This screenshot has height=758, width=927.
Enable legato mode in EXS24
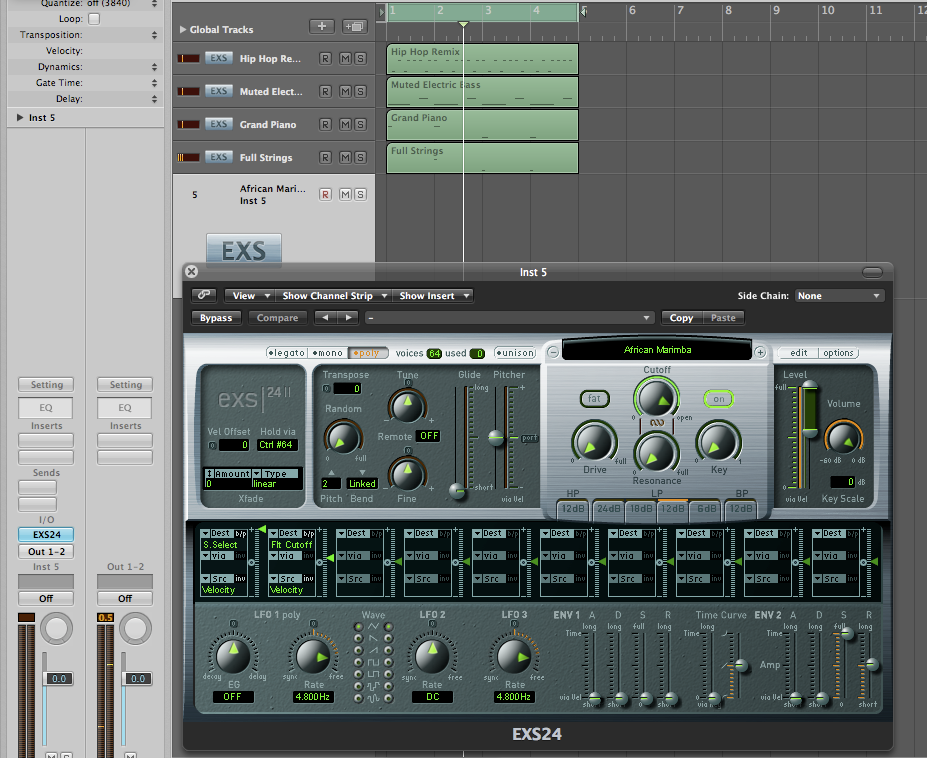(x=287, y=353)
